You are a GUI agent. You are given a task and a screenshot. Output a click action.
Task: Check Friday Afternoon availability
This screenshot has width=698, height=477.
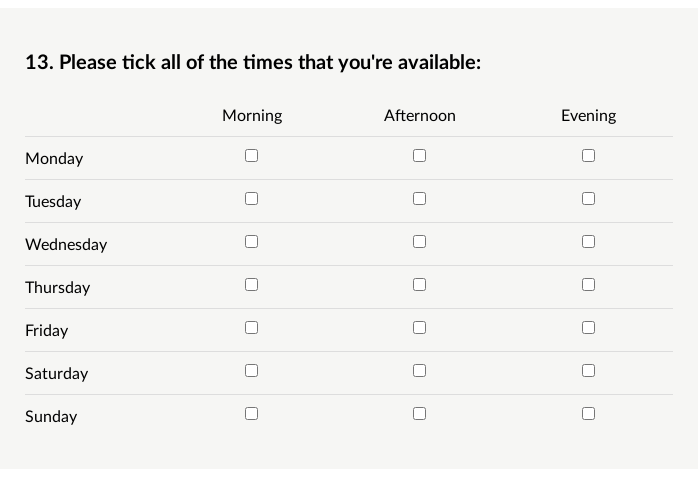(x=419, y=327)
